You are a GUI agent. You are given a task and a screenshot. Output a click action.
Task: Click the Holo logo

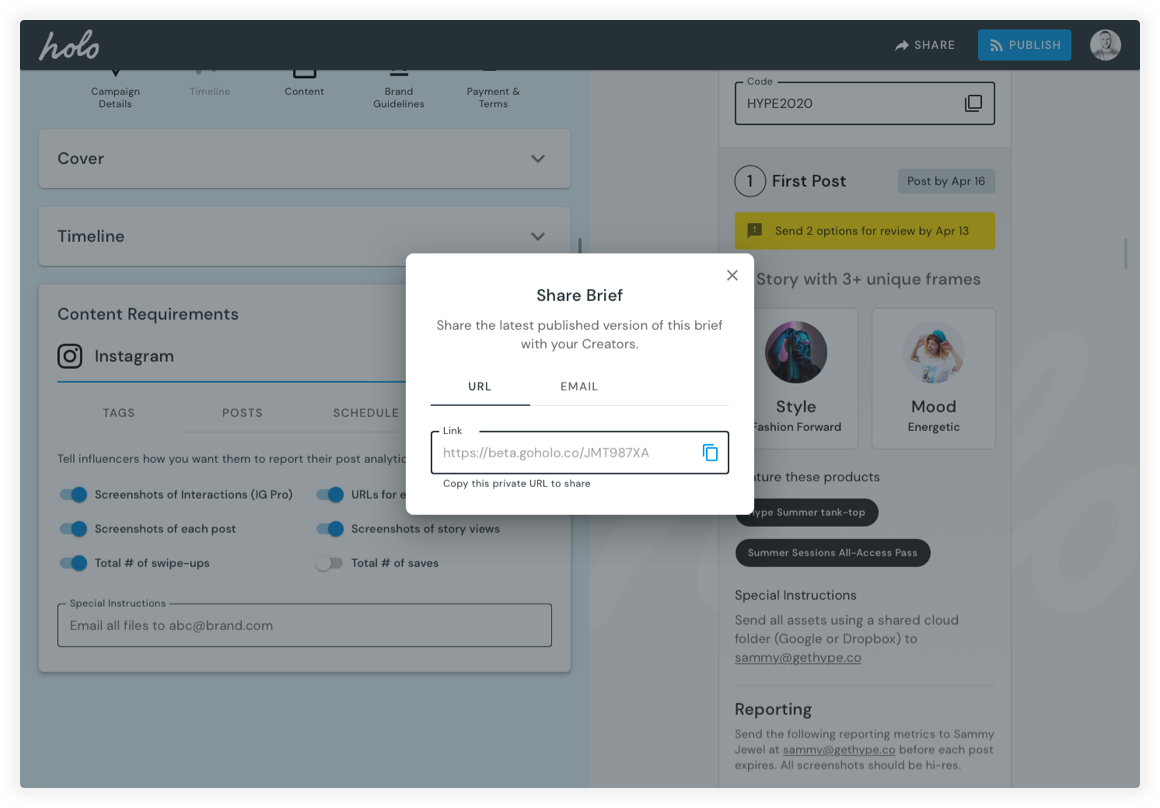(x=69, y=45)
